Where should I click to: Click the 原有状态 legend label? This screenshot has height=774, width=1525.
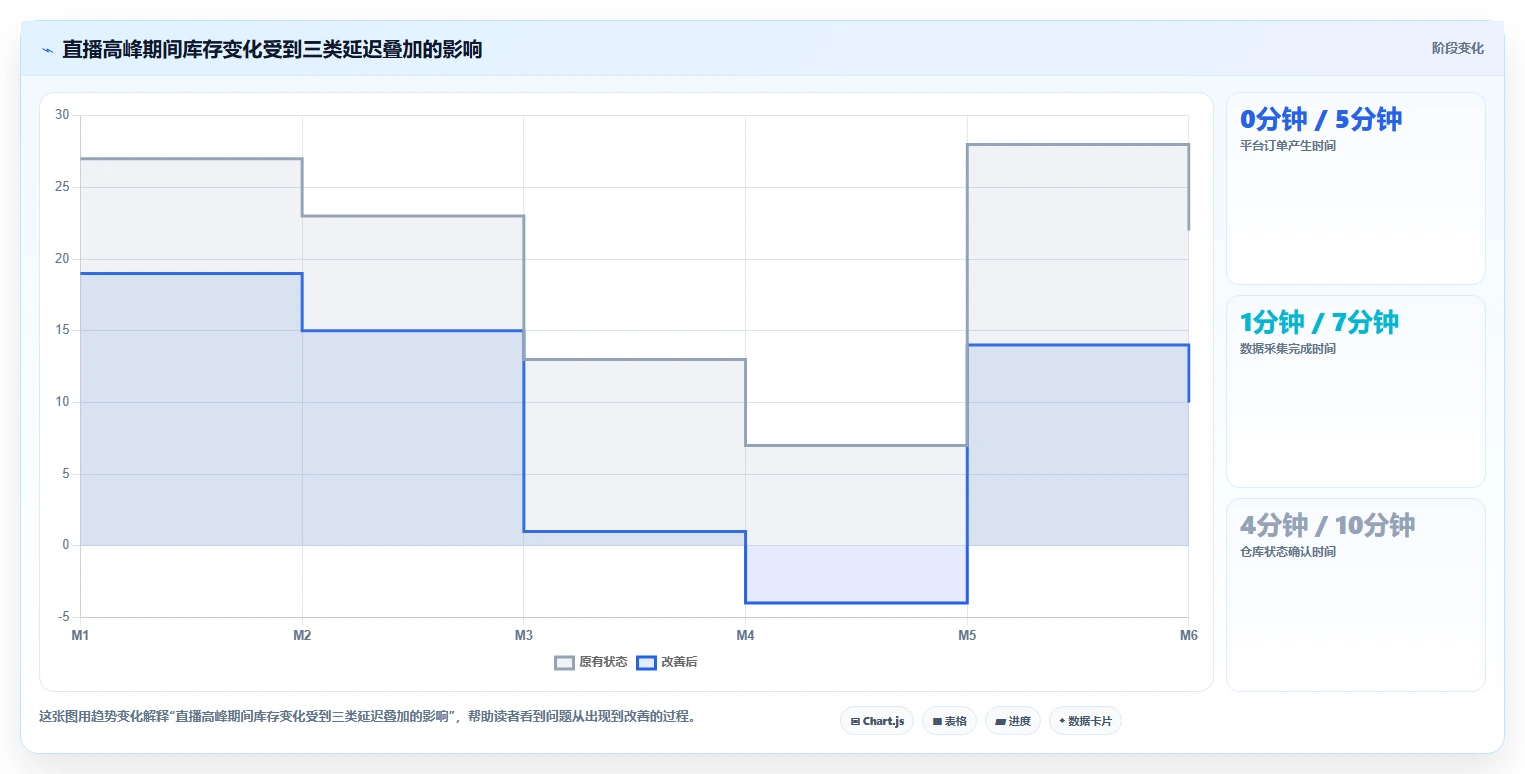pos(603,662)
